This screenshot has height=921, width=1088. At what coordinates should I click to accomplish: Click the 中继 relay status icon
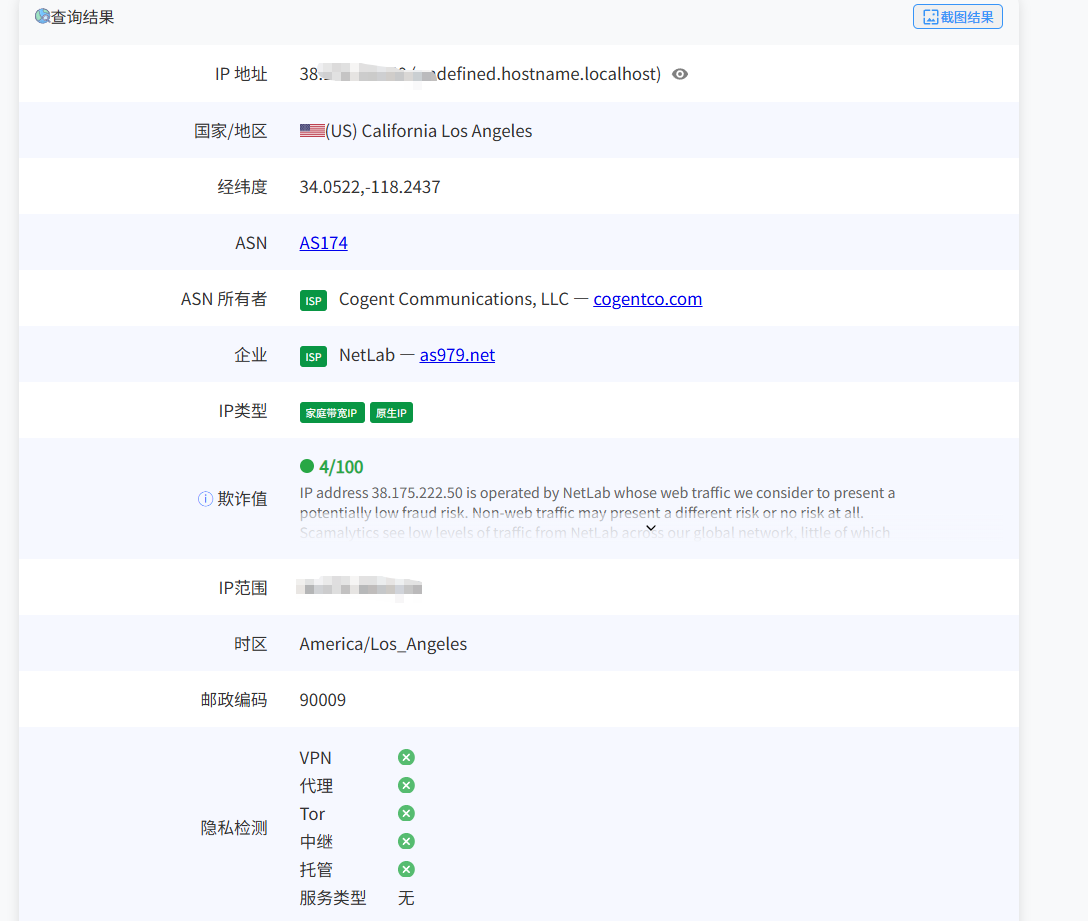pyautogui.click(x=406, y=841)
